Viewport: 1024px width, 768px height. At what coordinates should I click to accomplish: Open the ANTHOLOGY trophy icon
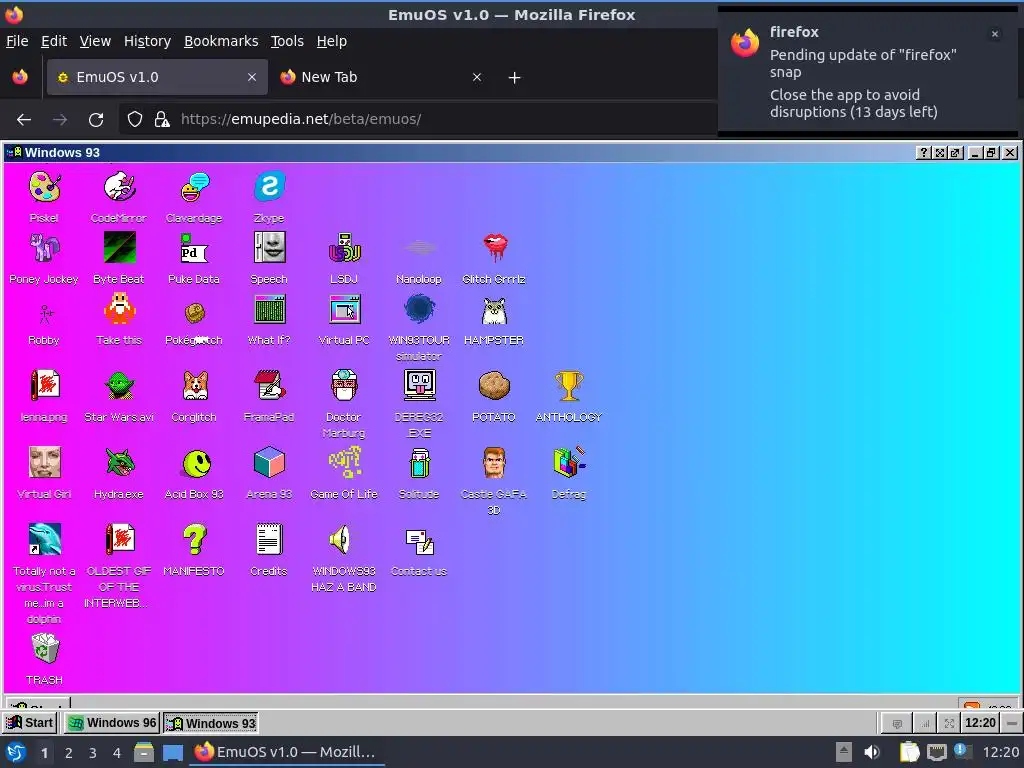click(x=569, y=386)
